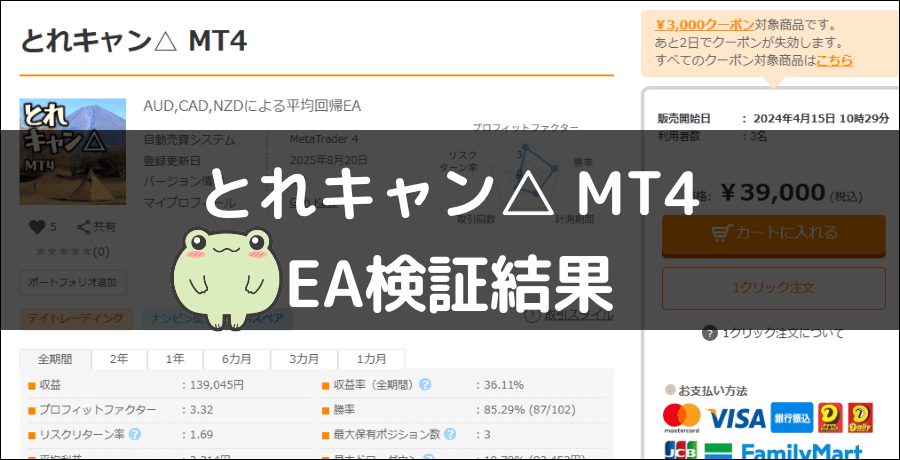Screen dimensions: 900x460
Task: Click the heart favorite icon
Action: click(x=37, y=227)
